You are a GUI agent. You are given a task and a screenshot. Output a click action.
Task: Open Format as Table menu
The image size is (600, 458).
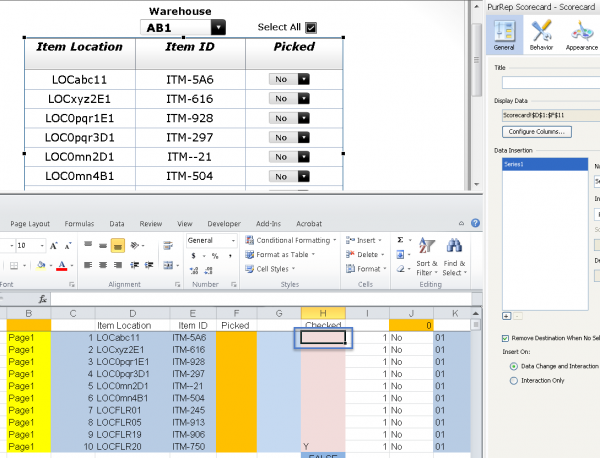pos(280,254)
